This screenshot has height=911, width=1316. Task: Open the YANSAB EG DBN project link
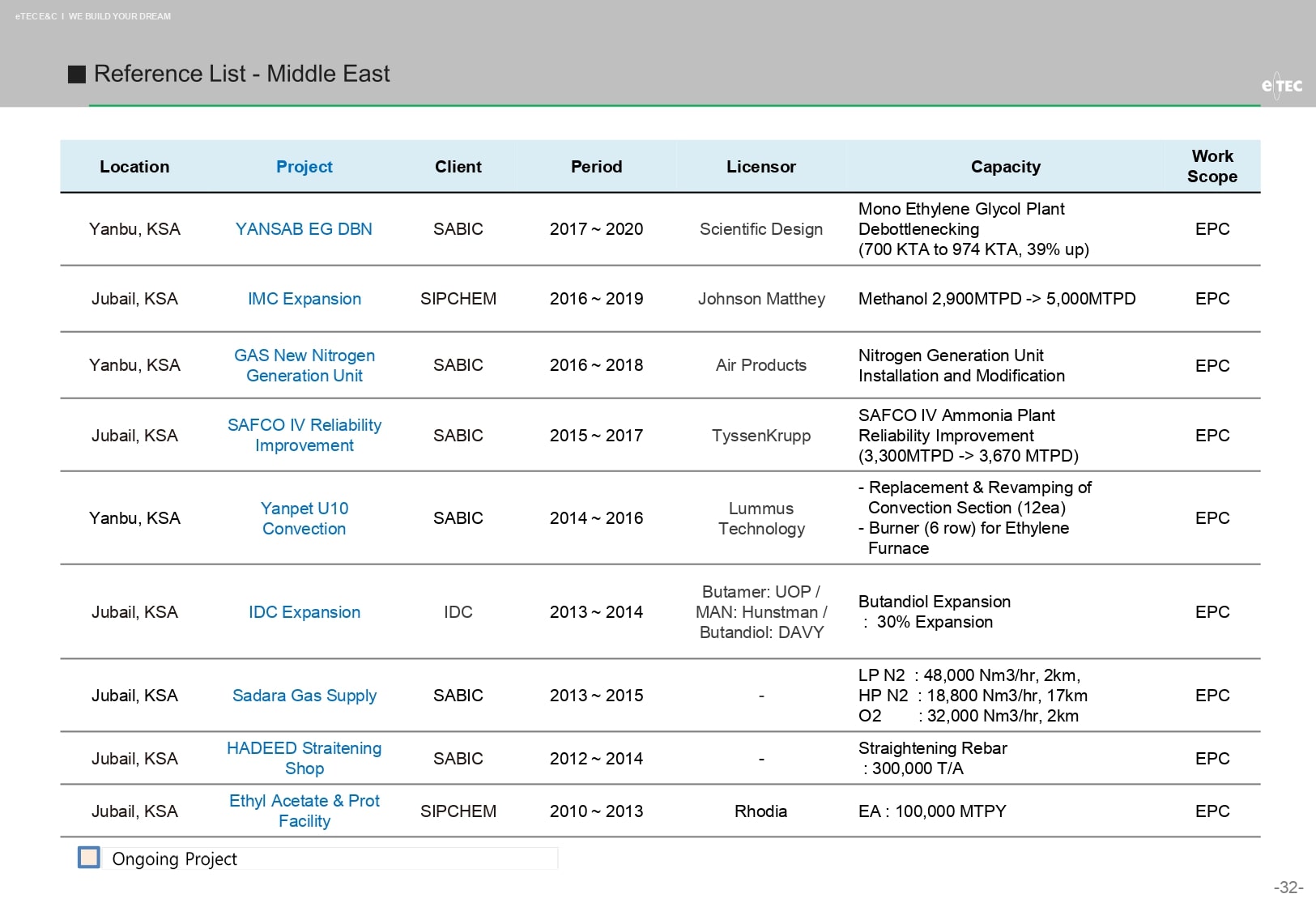pos(305,229)
